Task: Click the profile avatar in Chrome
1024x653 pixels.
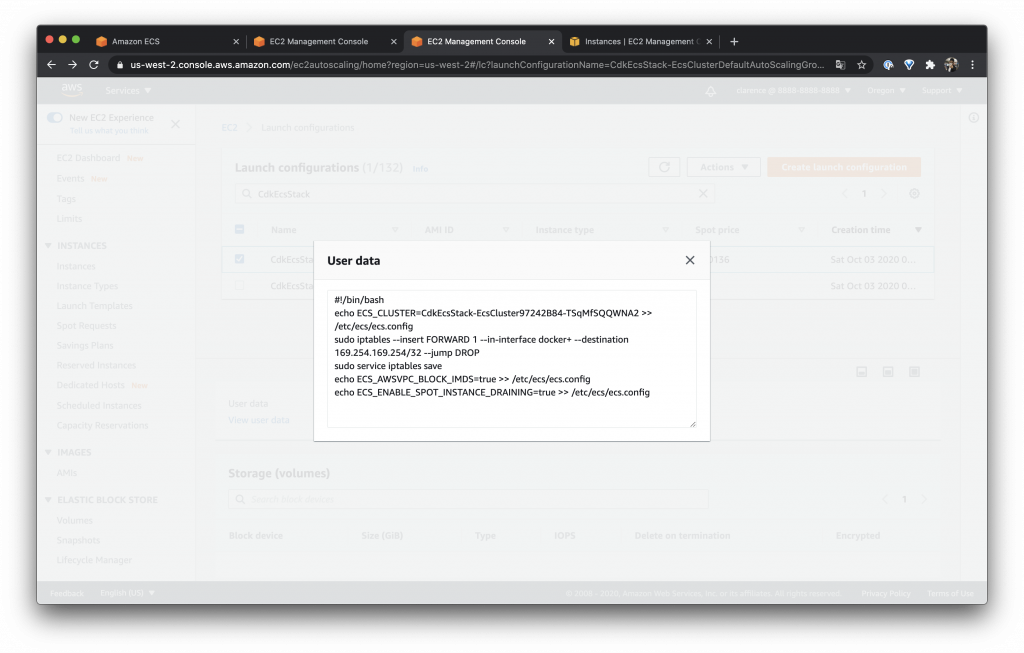Action: (x=951, y=65)
